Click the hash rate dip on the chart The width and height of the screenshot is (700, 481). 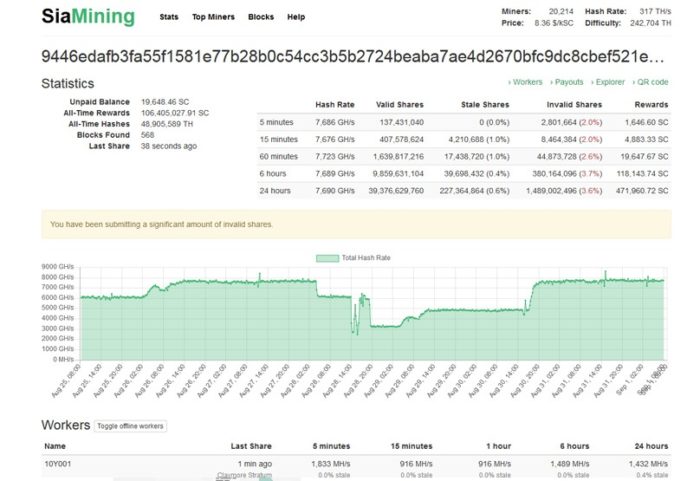pos(356,330)
